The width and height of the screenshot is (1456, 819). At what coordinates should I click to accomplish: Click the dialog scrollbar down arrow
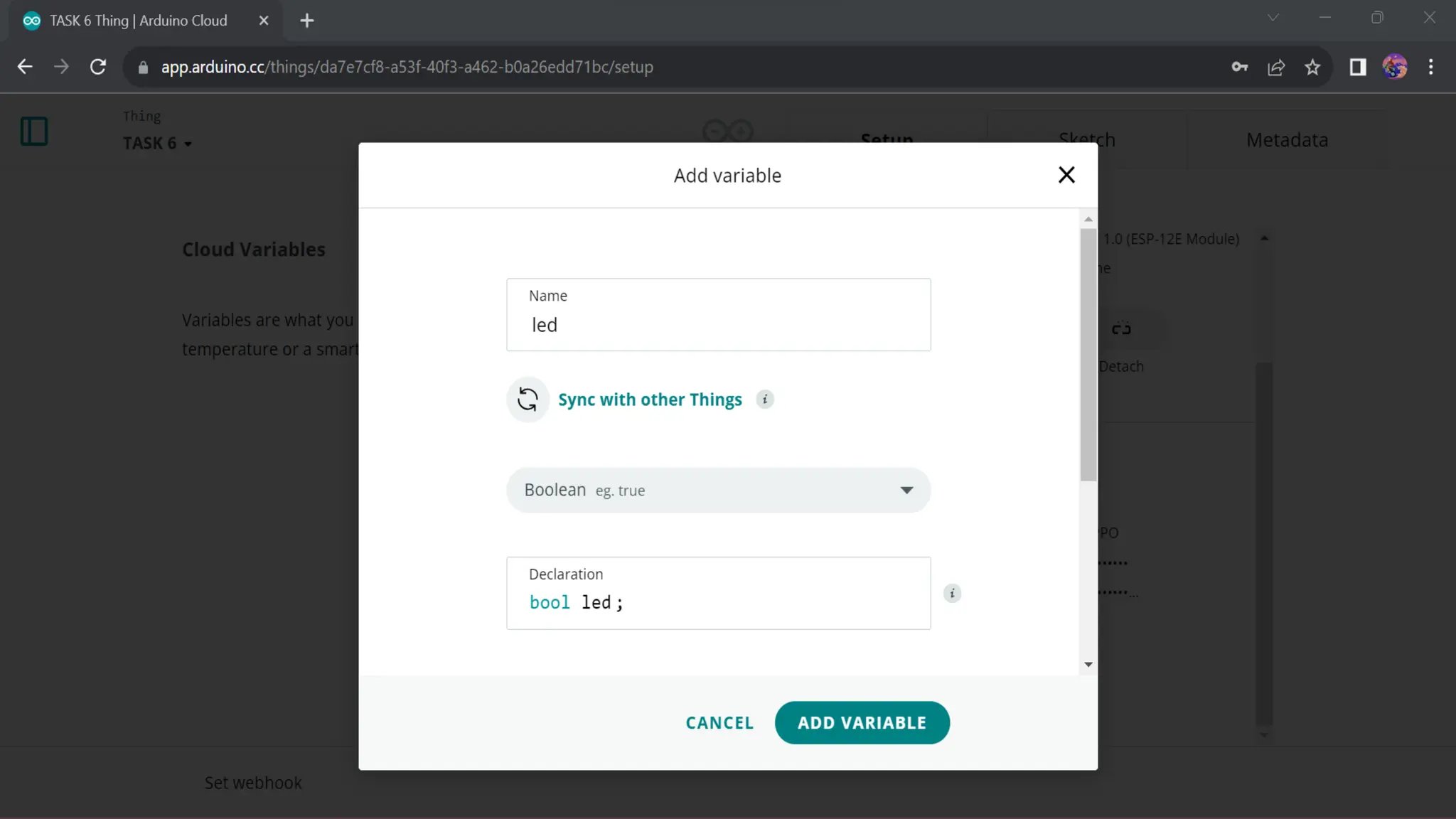1088,665
